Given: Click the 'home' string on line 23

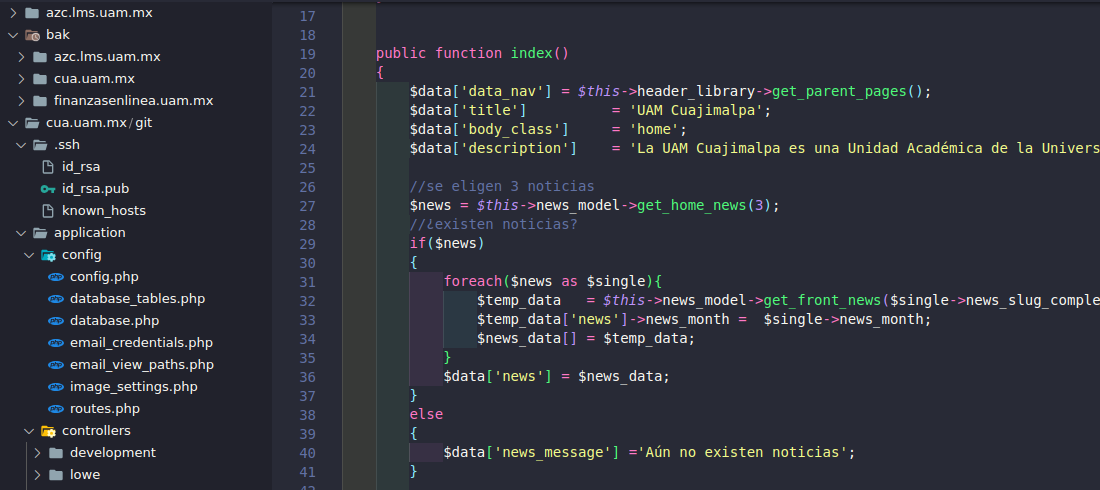Looking at the screenshot, I should point(655,130).
